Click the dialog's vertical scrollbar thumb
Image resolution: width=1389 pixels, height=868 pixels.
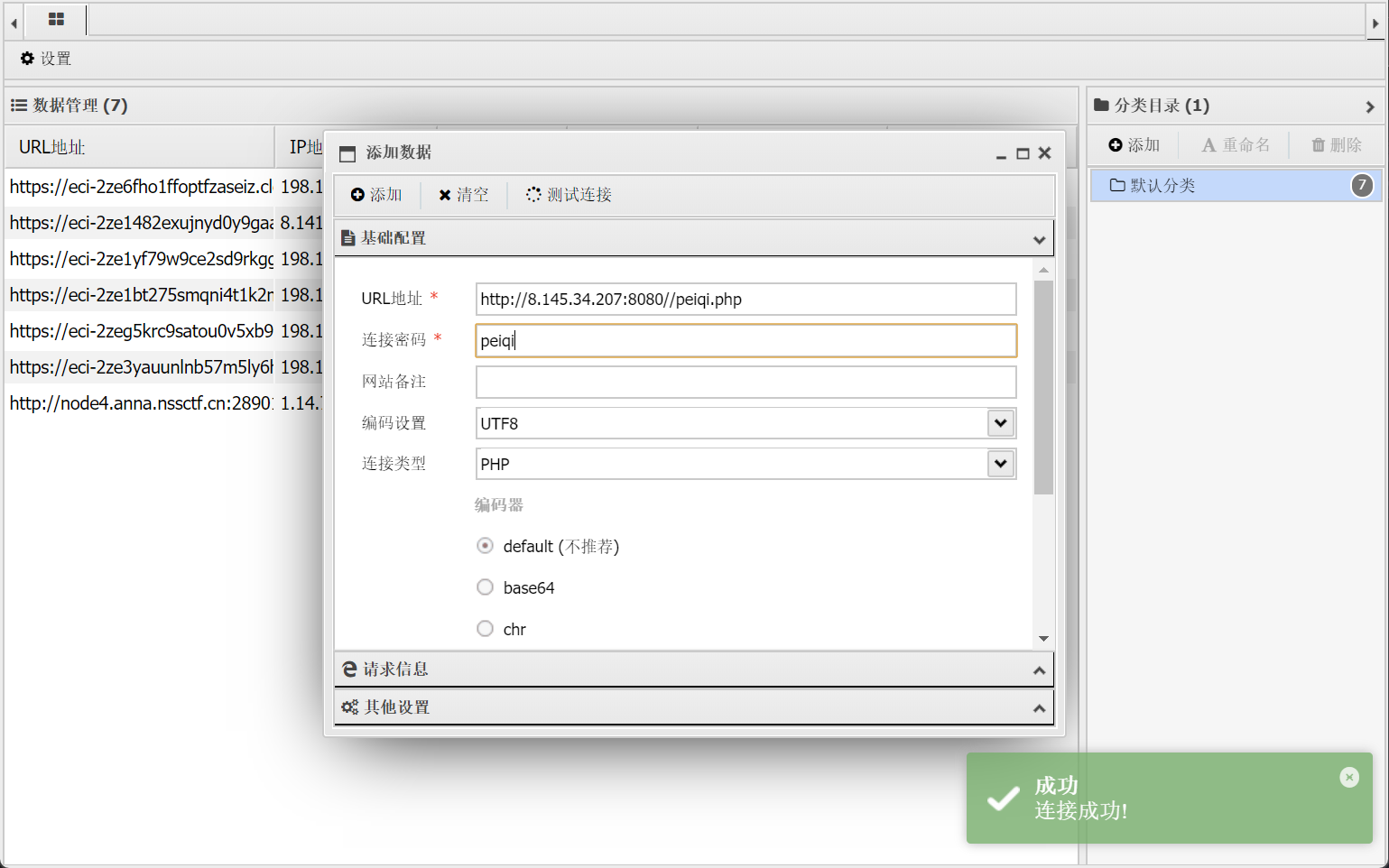(x=1043, y=388)
